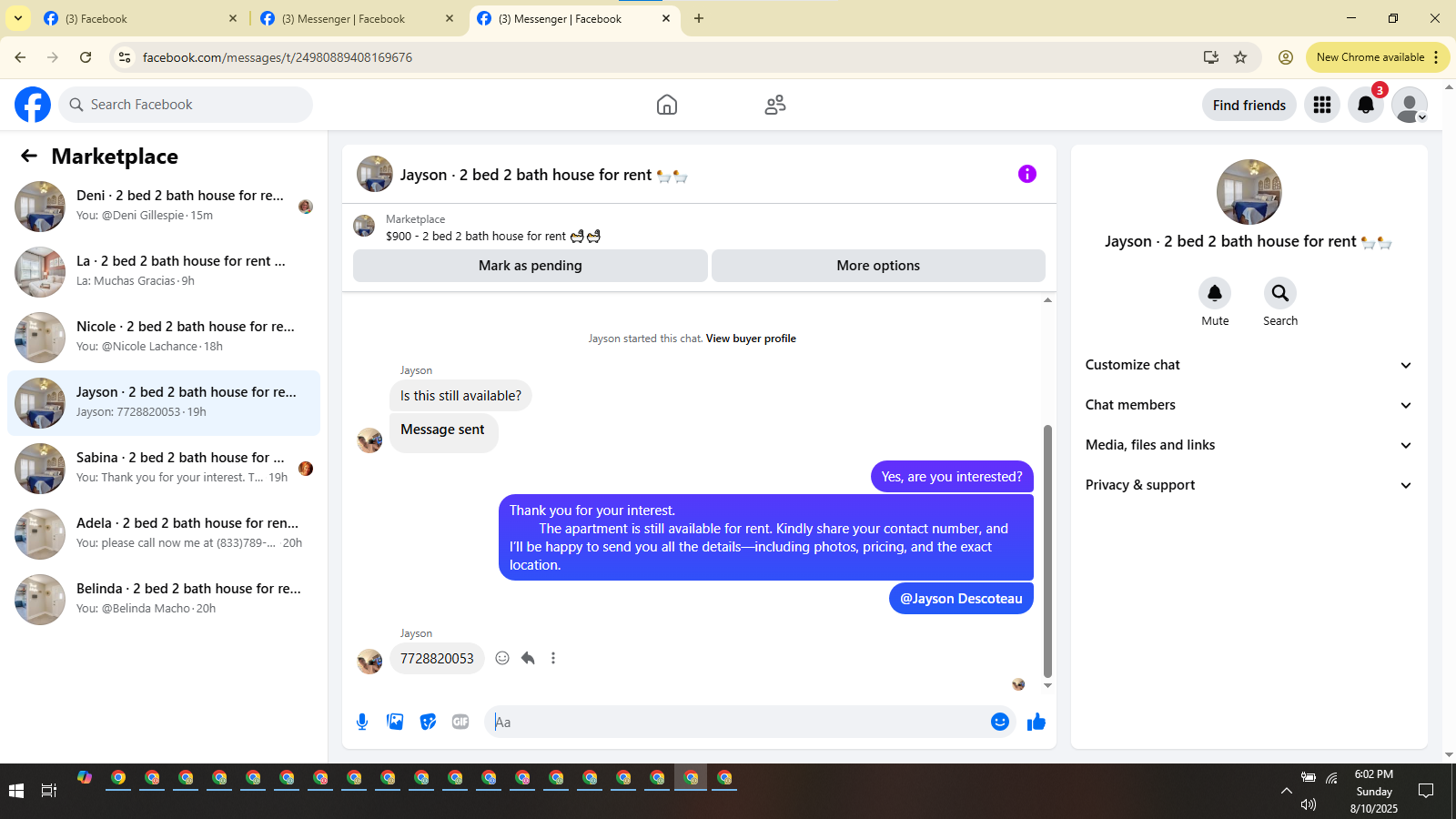The width and height of the screenshot is (1456, 819).
Task: Click listing thumbnail in Marketplace header
Action: tap(364, 226)
